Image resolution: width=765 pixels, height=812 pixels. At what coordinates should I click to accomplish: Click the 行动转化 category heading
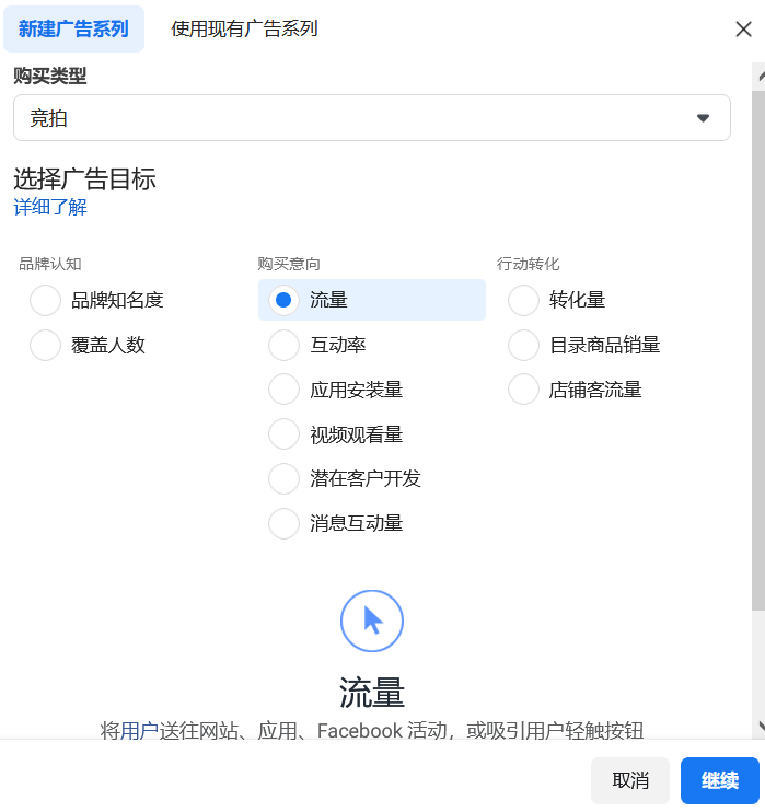[528, 264]
